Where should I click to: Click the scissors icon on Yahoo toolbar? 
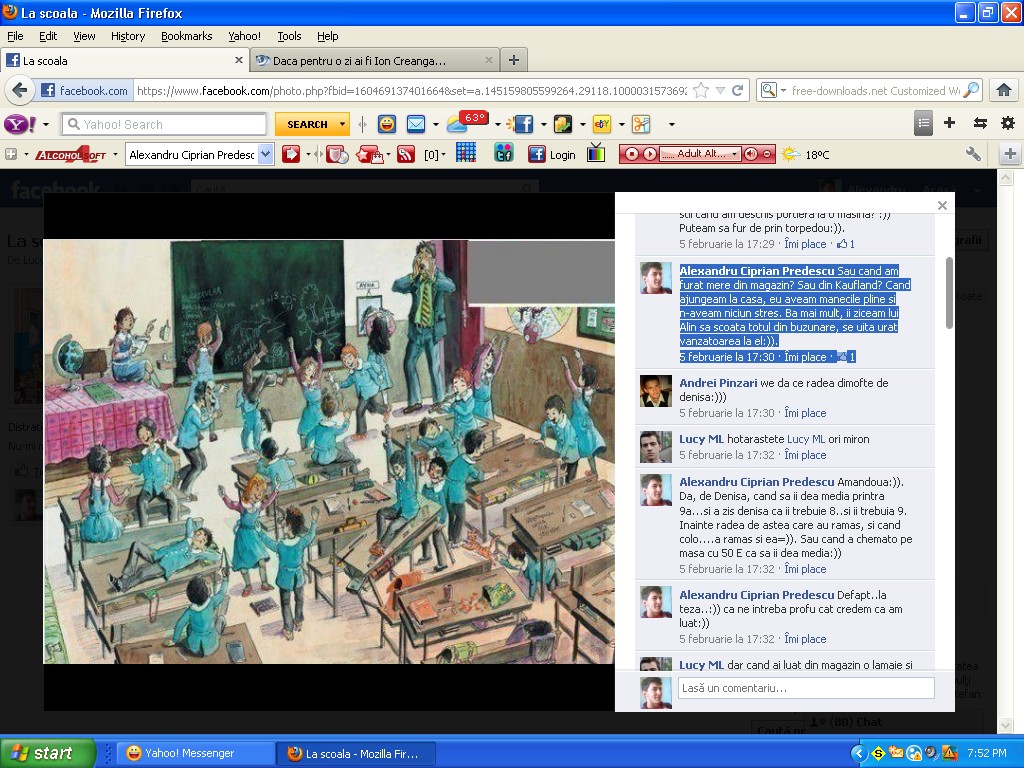click(x=641, y=124)
